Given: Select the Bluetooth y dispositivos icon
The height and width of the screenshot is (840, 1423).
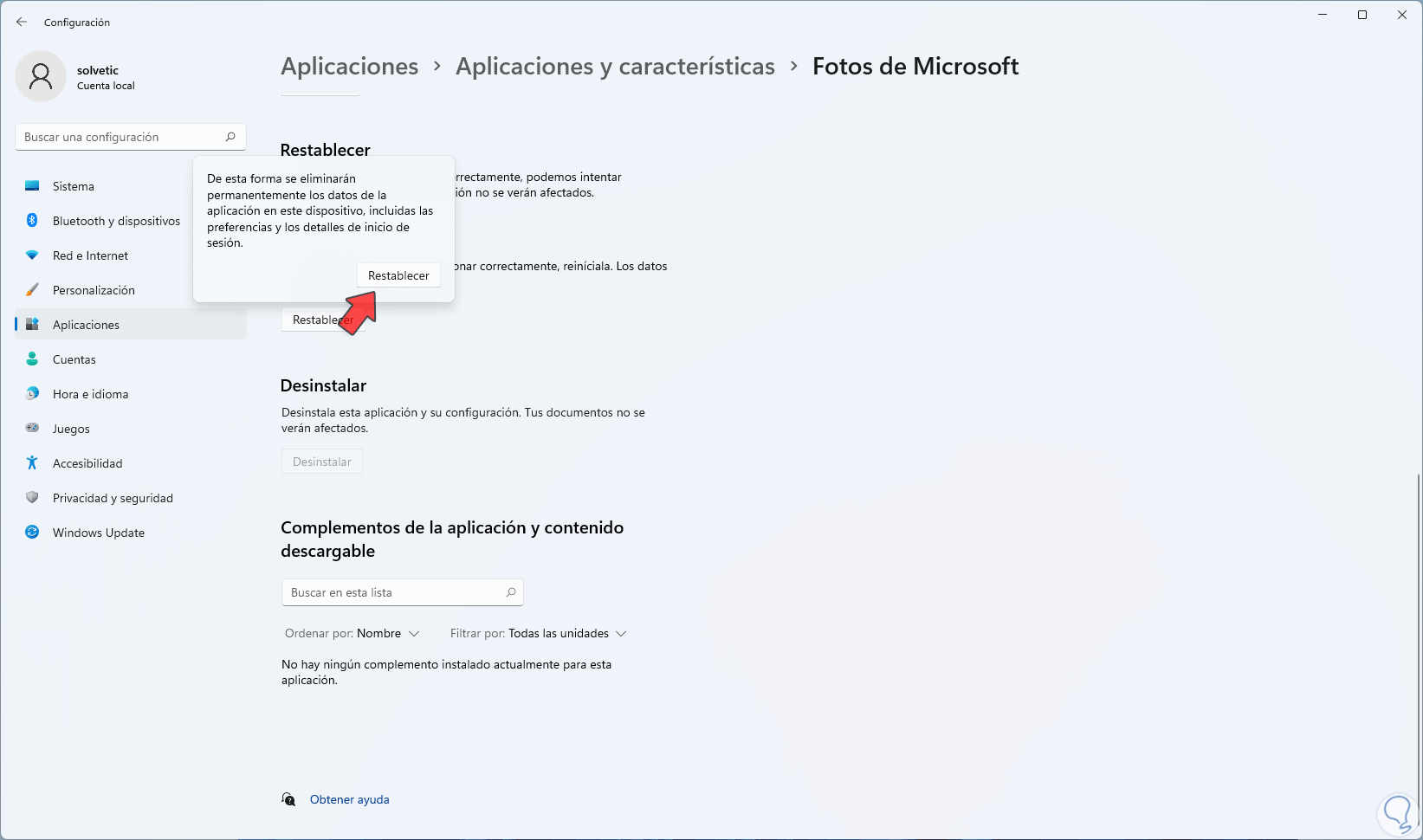Looking at the screenshot, I should [32, 221].
